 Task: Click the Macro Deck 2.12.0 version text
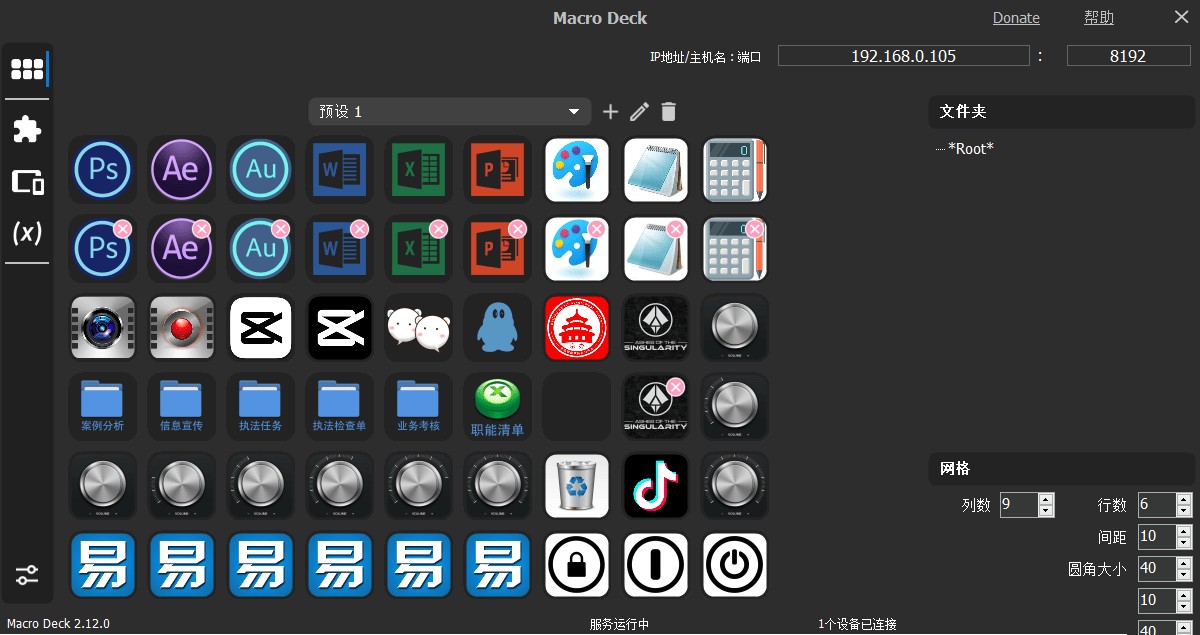[x=58, y=624]
